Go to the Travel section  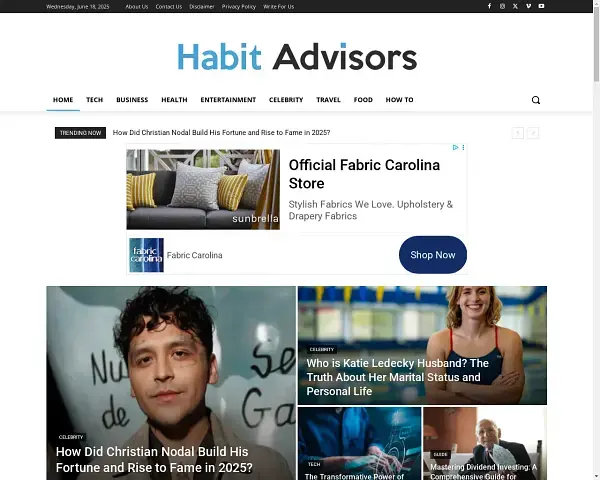[328, 100]
